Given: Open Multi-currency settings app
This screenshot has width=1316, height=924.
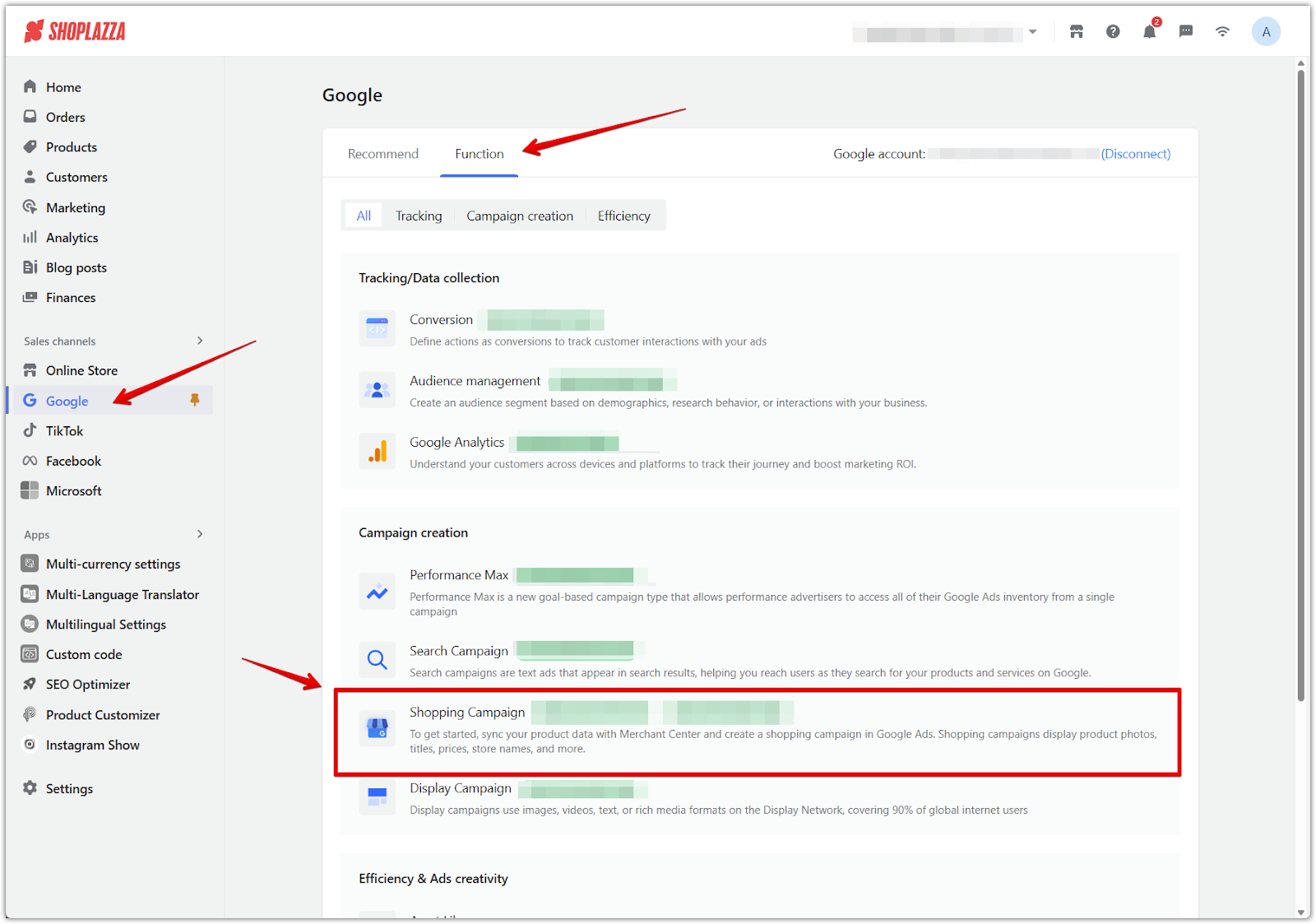Looking at the screenshot, I should (x=114, y=564).
